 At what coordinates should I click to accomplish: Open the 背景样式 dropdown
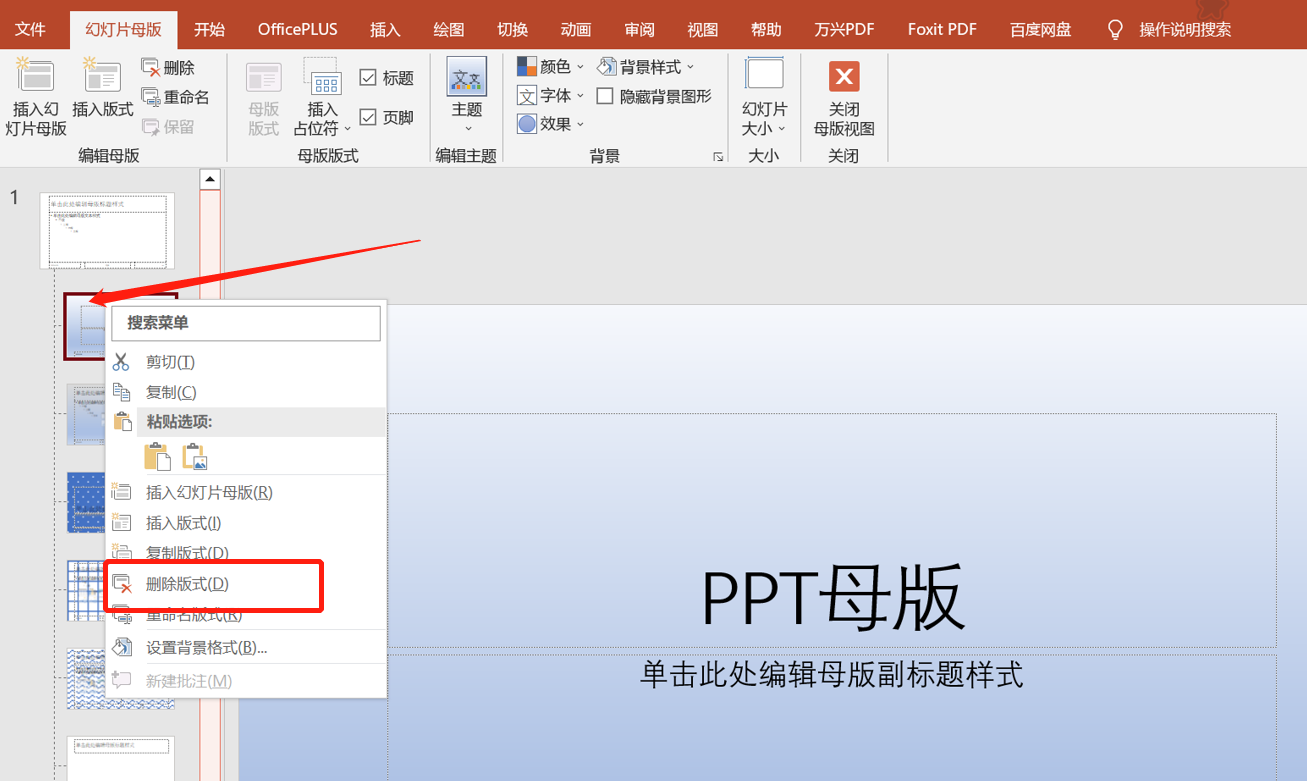click(646, 66)
